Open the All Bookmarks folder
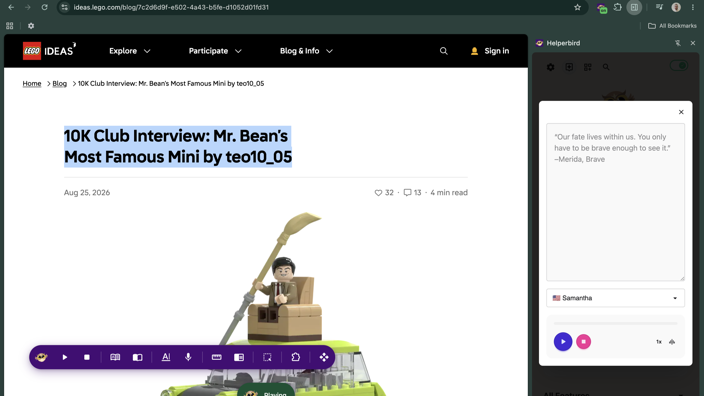The width and height of the screenshot is (704, 396). [672, 26]
